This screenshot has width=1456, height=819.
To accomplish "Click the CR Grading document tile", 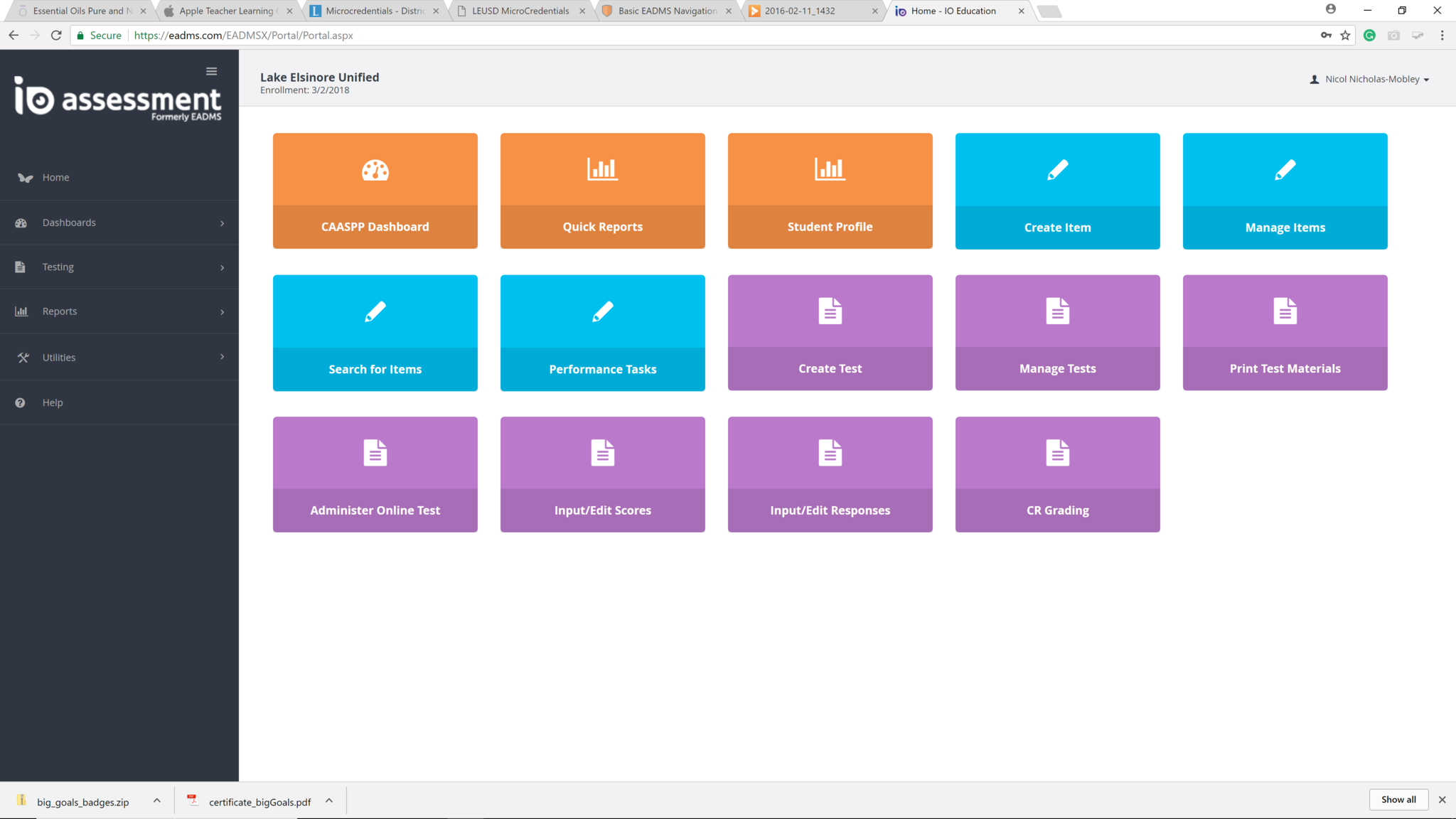I will coord(1057,473).
